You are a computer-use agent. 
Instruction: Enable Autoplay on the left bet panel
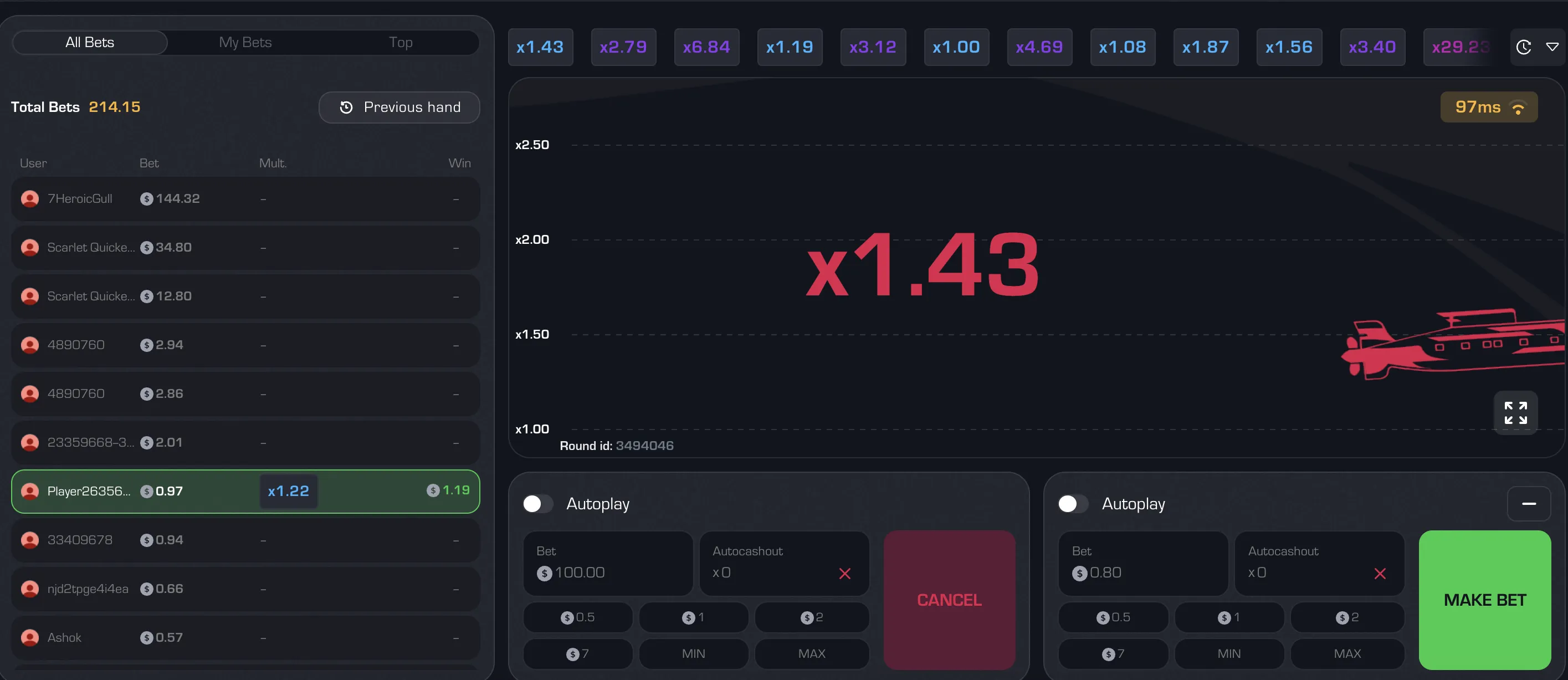(537, 504)
